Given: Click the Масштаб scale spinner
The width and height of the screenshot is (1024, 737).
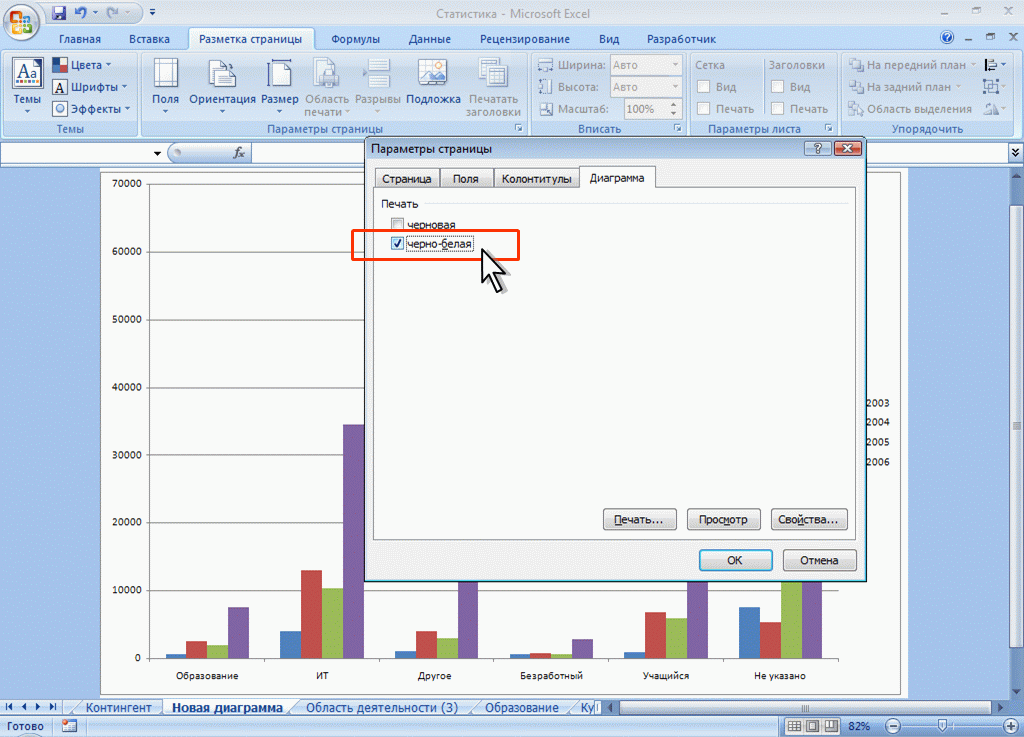Looking at the screenshot, I should (x=673, y=108).
